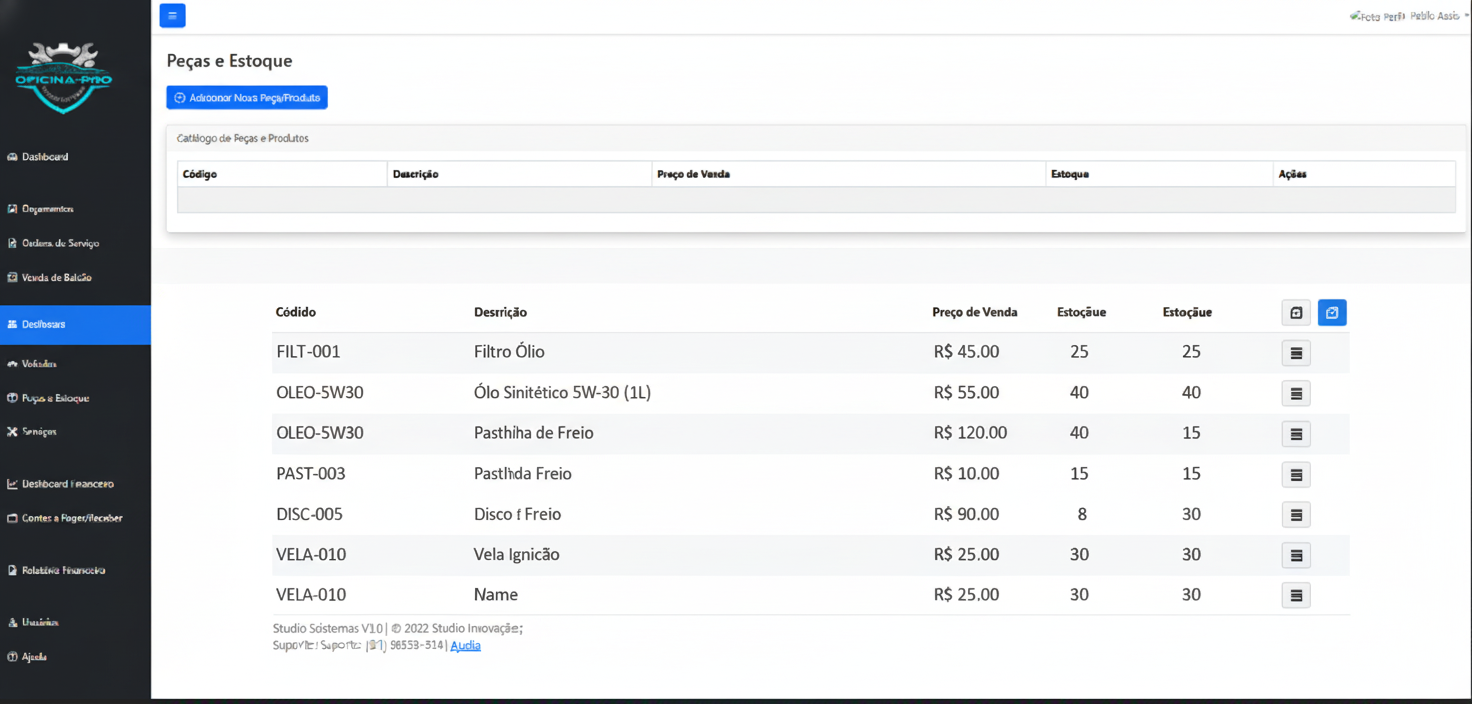Click the Disco f Freio description
1472x704 pixels.
coord(517,514)
